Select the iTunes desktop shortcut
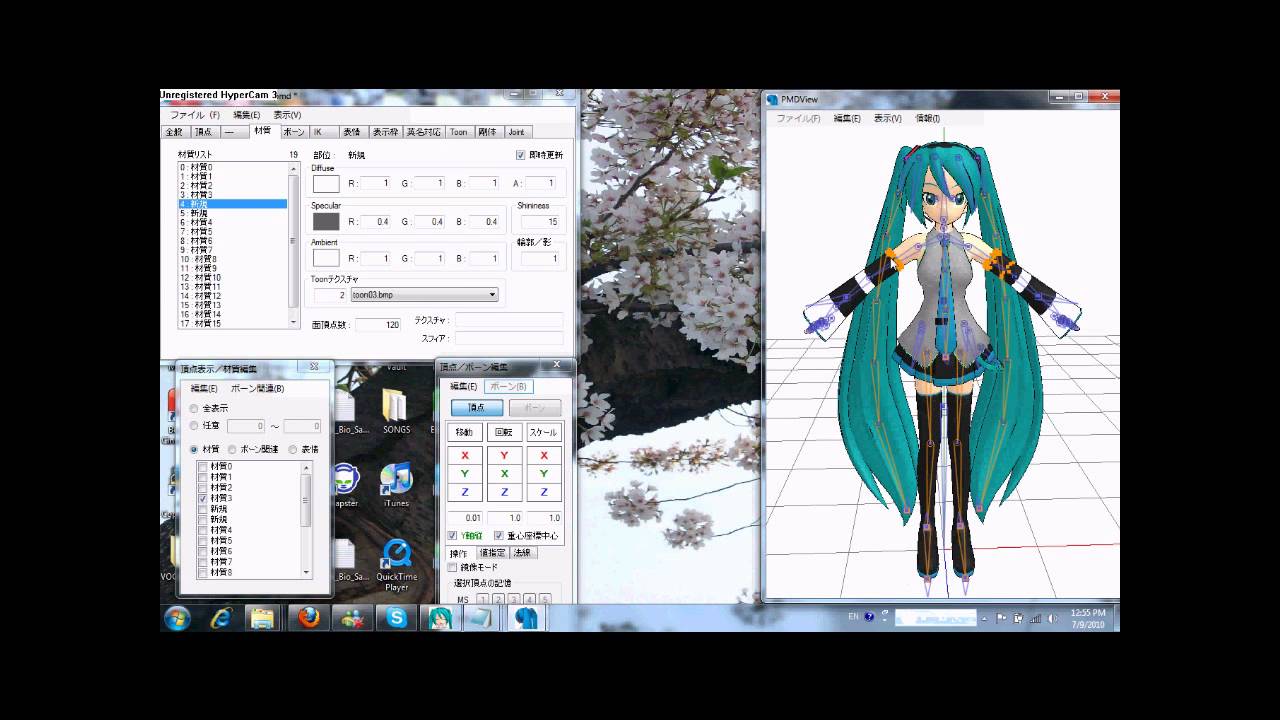Image resolution: width=1280 pixels, height=720 pixels. 396,485
